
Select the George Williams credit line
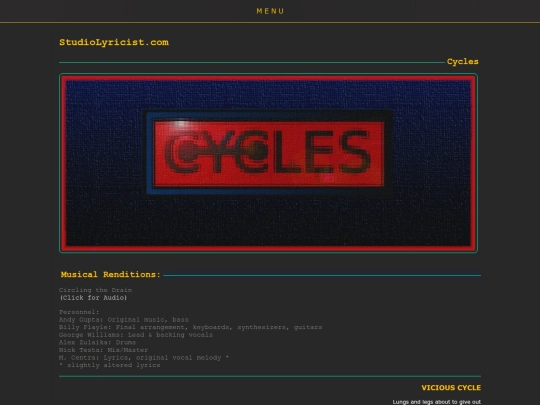click(136, 335)
